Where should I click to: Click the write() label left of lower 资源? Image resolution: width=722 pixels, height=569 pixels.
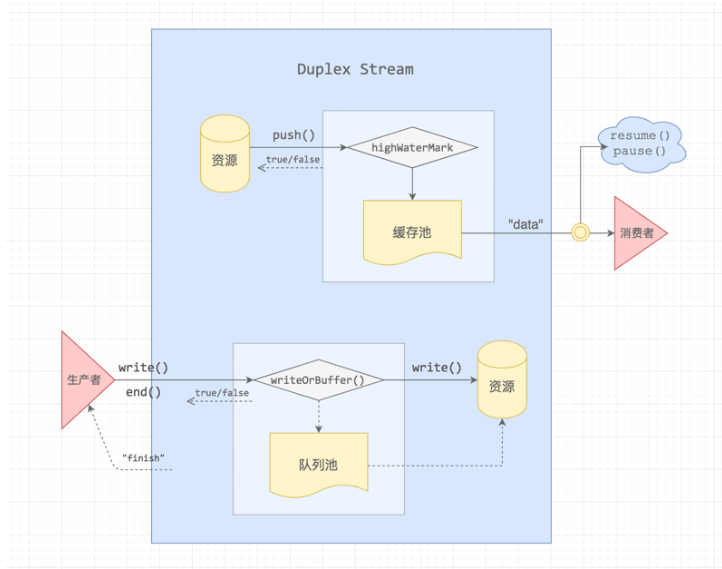(437, 367)
